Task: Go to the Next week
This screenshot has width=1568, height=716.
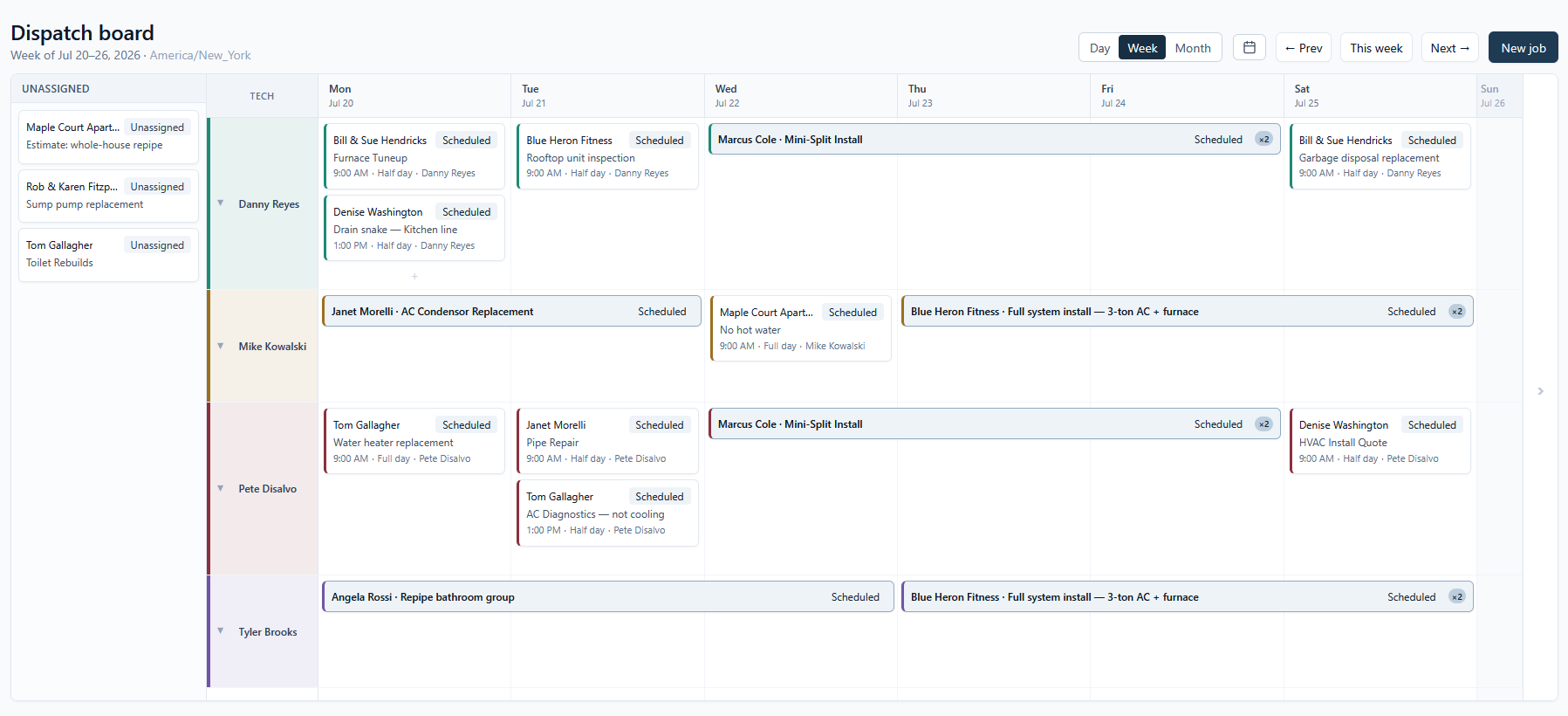Action: click(x=1449, y=48)
